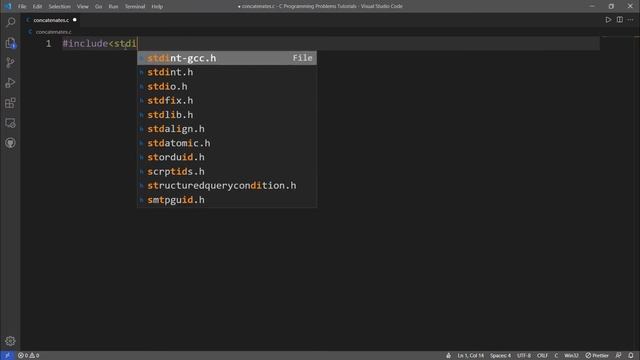Open the Run and Debug view icon
The image size is (640, 360).
pos(11,83)
